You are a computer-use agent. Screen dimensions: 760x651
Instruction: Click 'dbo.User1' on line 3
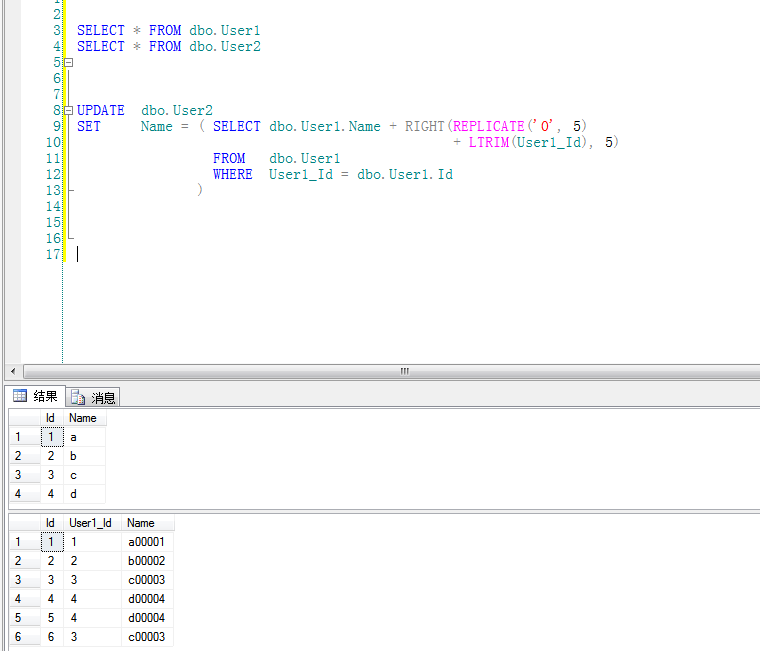tap(225, 31)
